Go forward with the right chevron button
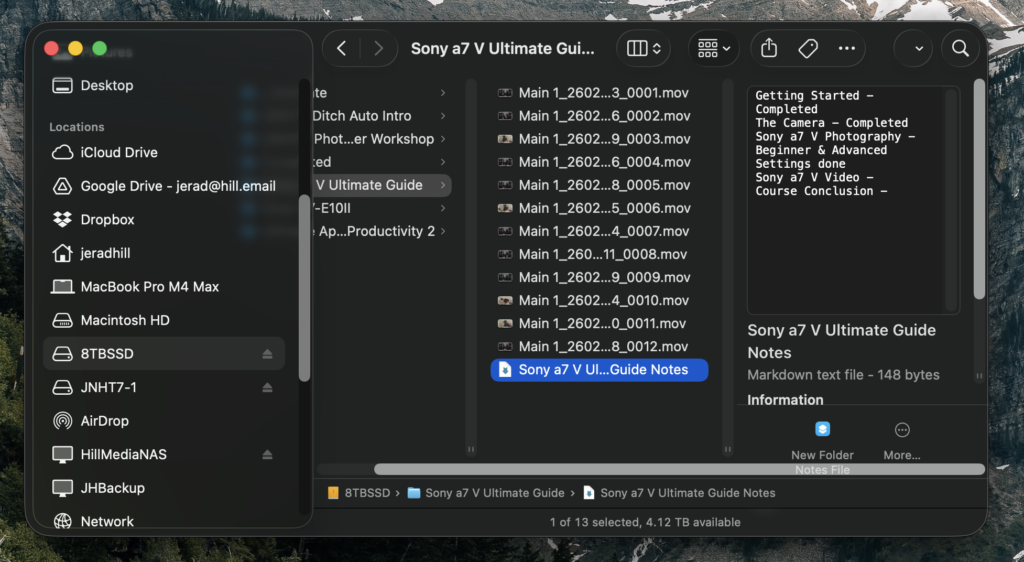1024x562 pixels. [378, 48]
